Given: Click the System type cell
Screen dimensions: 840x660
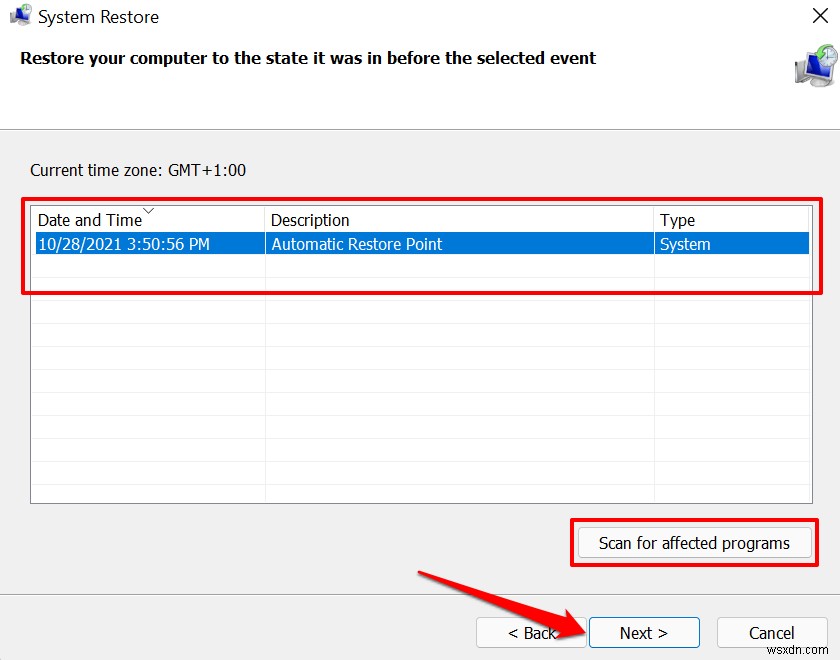Looking at the screenshot, I should [x=731, y=244].
